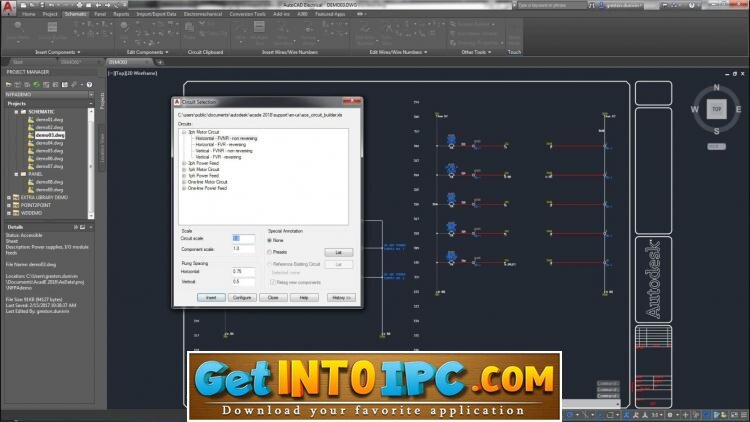Click the Close button in Circuit Selection dialog

[273, 298]
